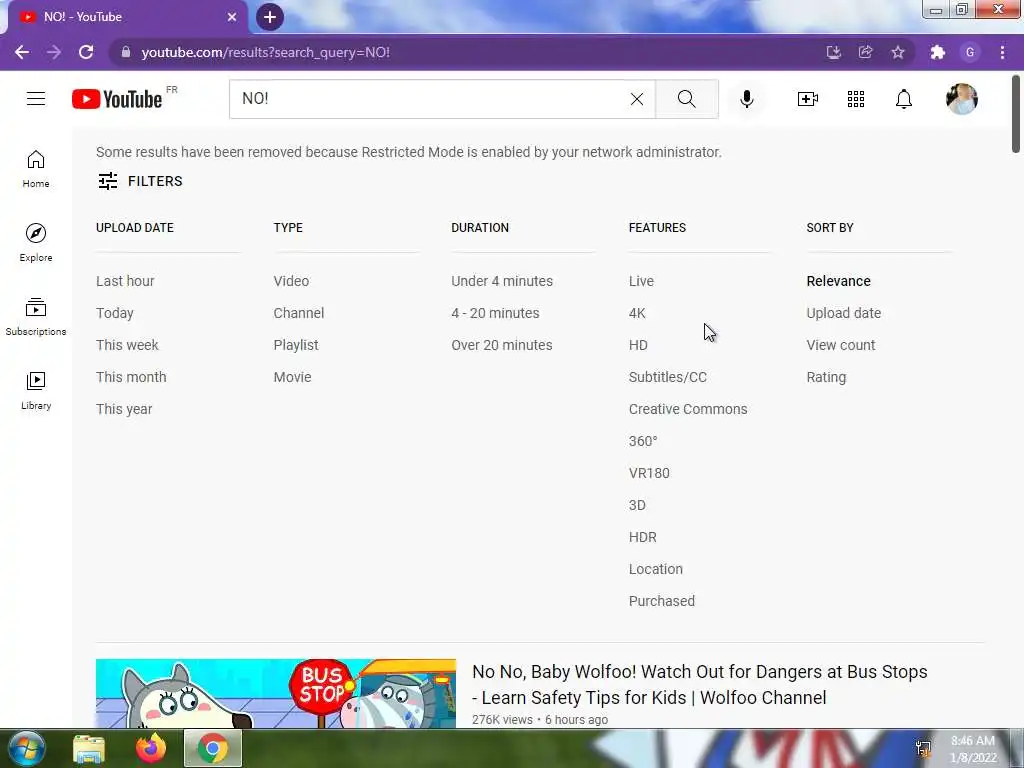Image resolution: width=1024 pixels, height=768 pixels.
Task: Open Firefox from the taskbar
Action: click(x=151, y=748)
